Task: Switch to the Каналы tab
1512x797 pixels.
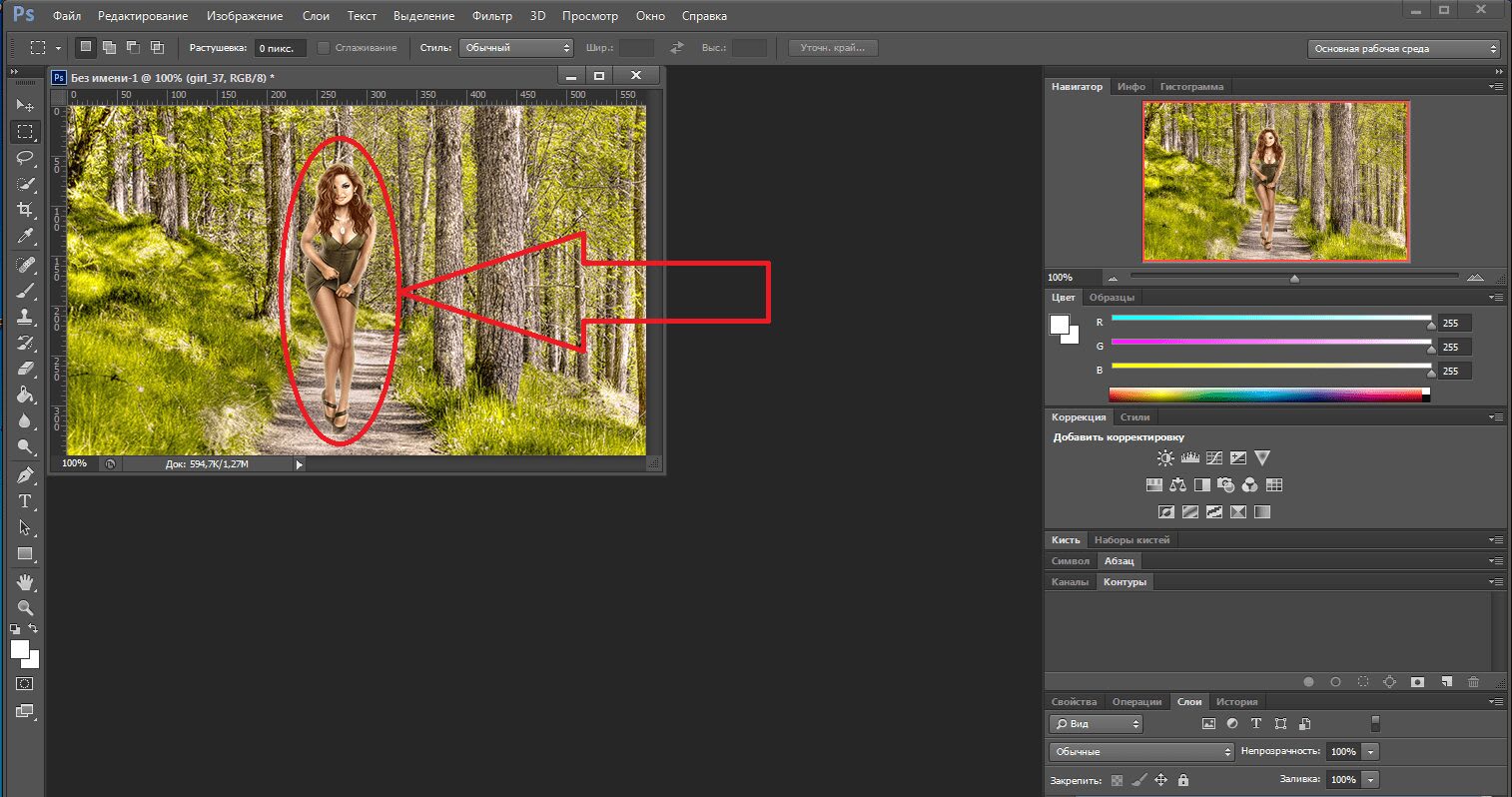Action: (x=1070, y=582)
